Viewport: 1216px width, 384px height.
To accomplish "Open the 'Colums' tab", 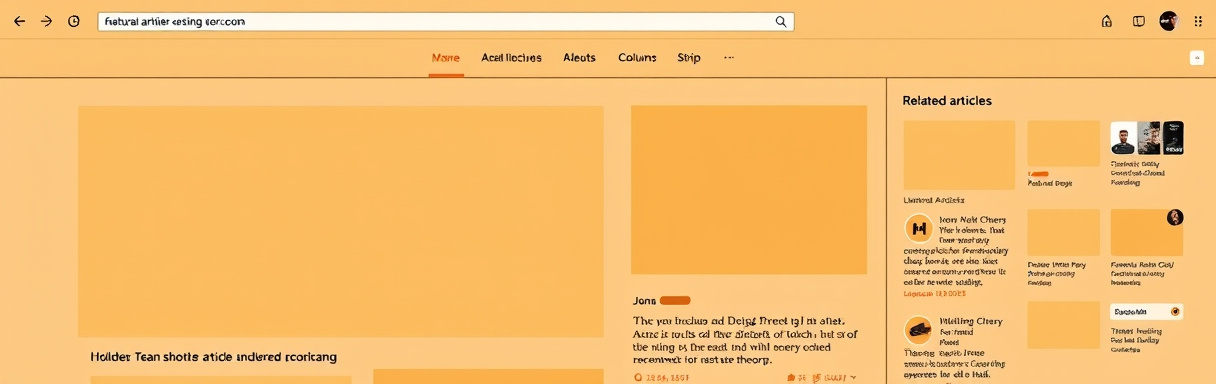I will click(x=637, y=58).
